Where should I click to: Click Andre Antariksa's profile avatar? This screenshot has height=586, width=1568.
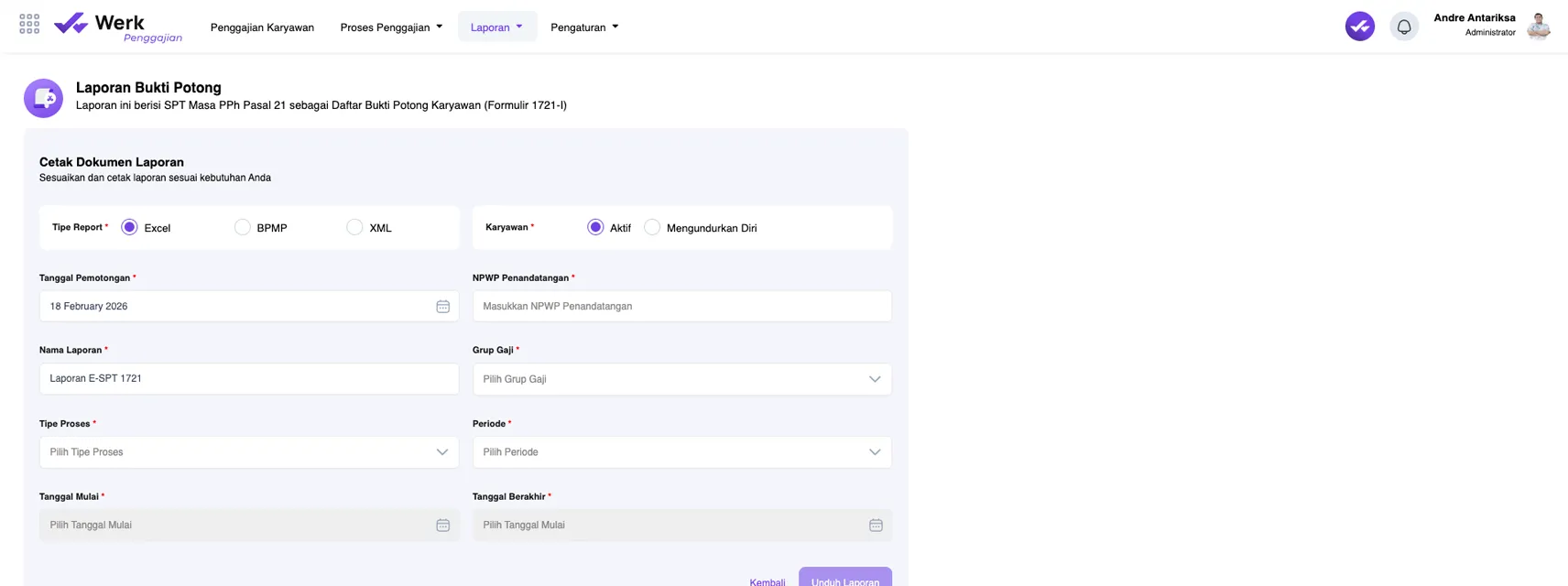[1538, 27]
